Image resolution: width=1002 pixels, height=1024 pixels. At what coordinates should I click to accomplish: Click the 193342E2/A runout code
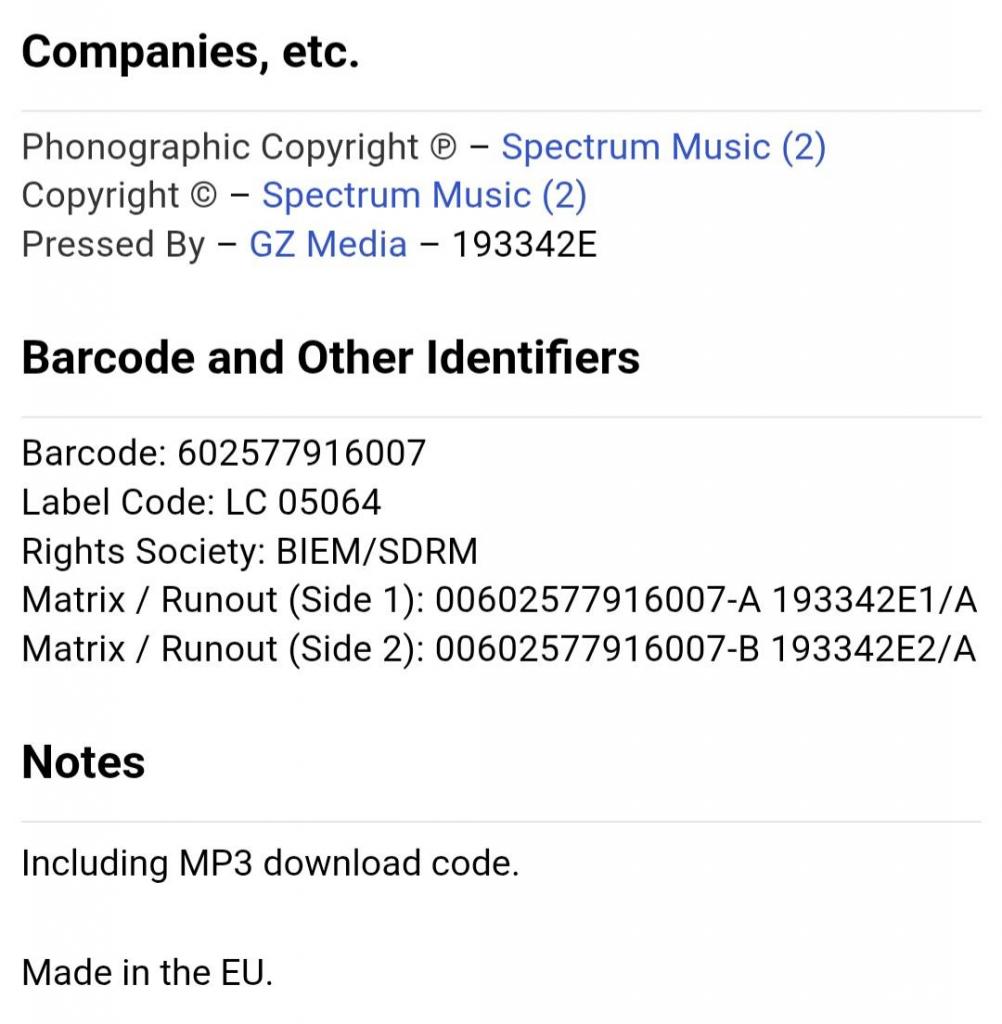tap(873, 649)
